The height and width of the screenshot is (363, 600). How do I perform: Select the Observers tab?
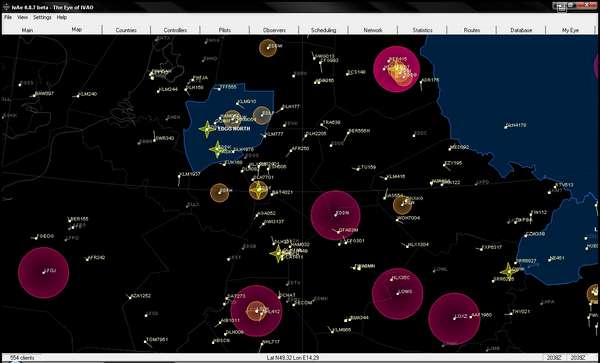[274, 30]
